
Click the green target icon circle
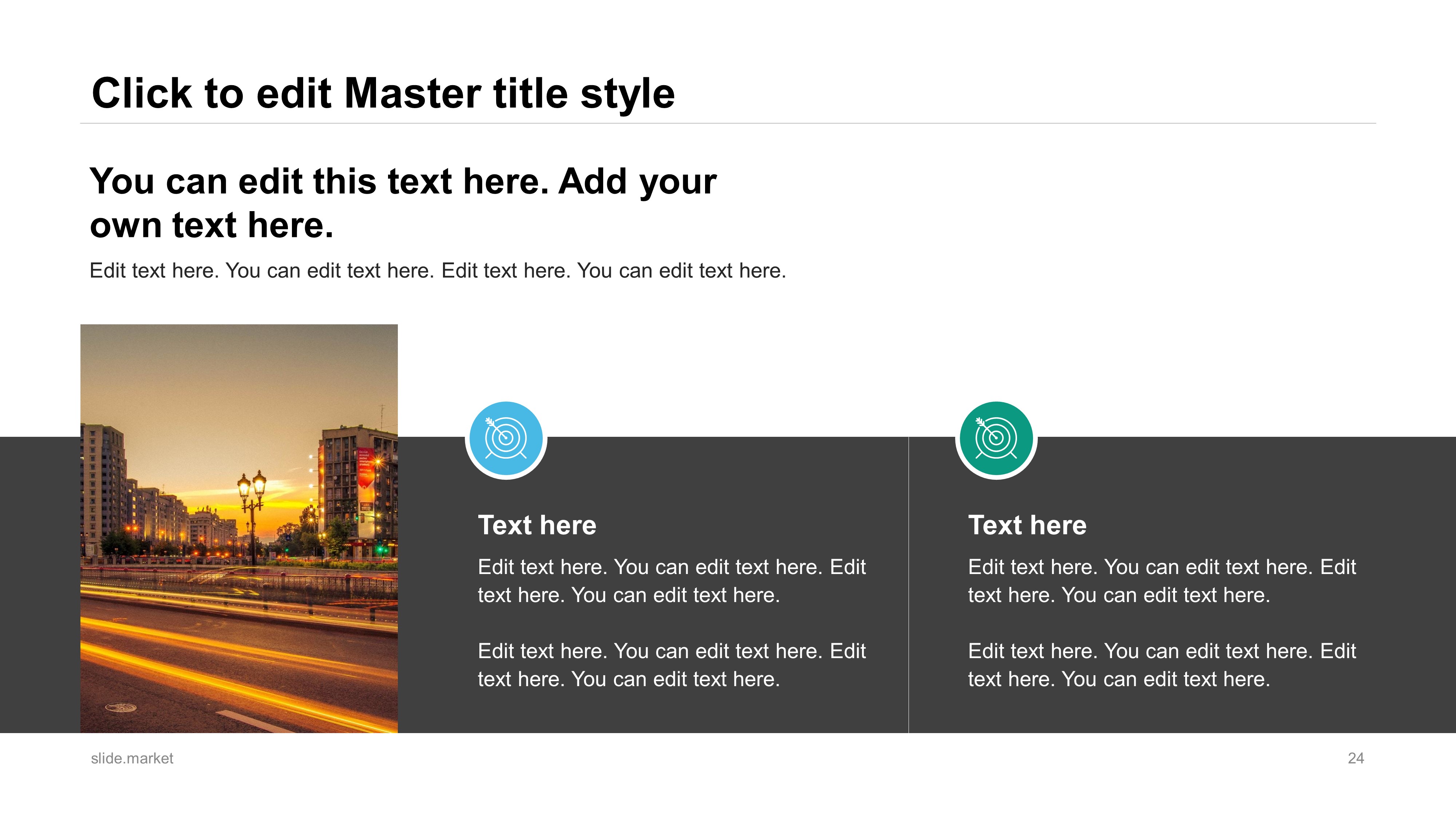[996, 439]
